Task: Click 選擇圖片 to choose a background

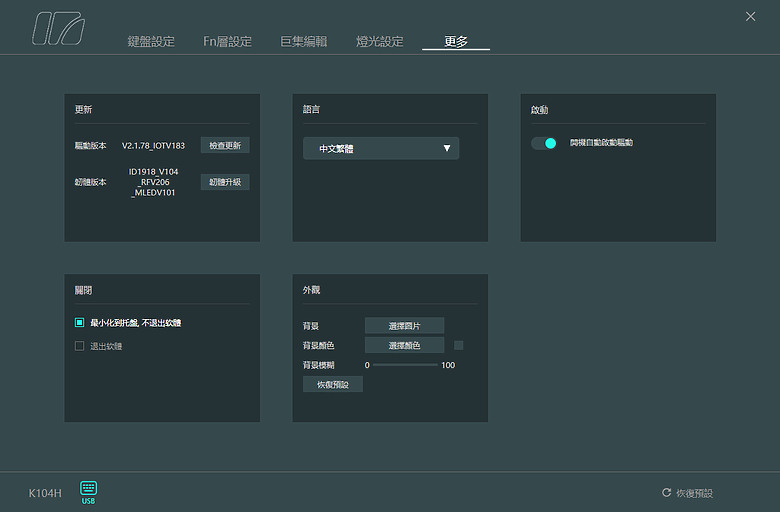Action: 404,325
